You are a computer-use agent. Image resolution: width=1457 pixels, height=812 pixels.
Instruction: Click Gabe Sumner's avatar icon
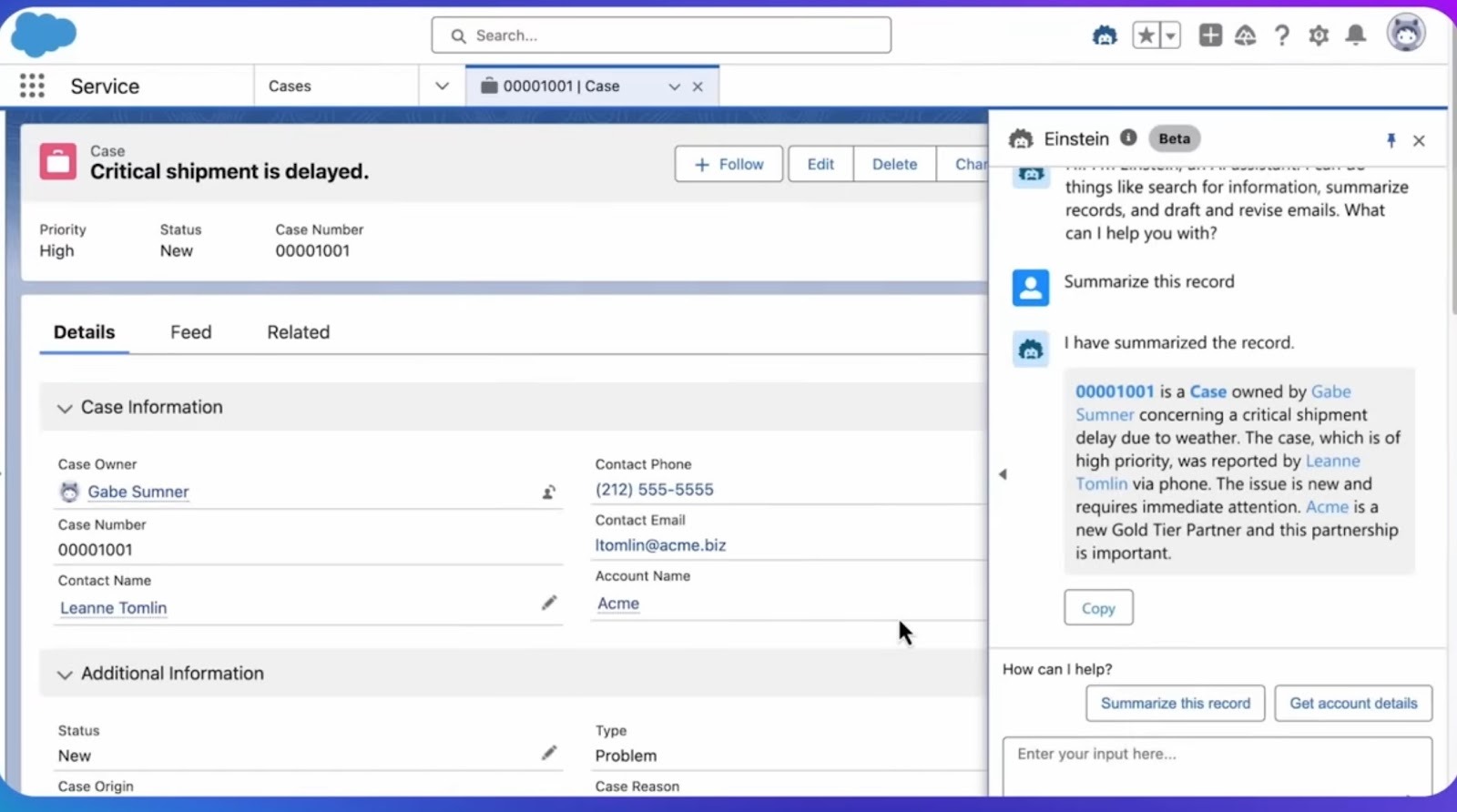tap(69, 492)
